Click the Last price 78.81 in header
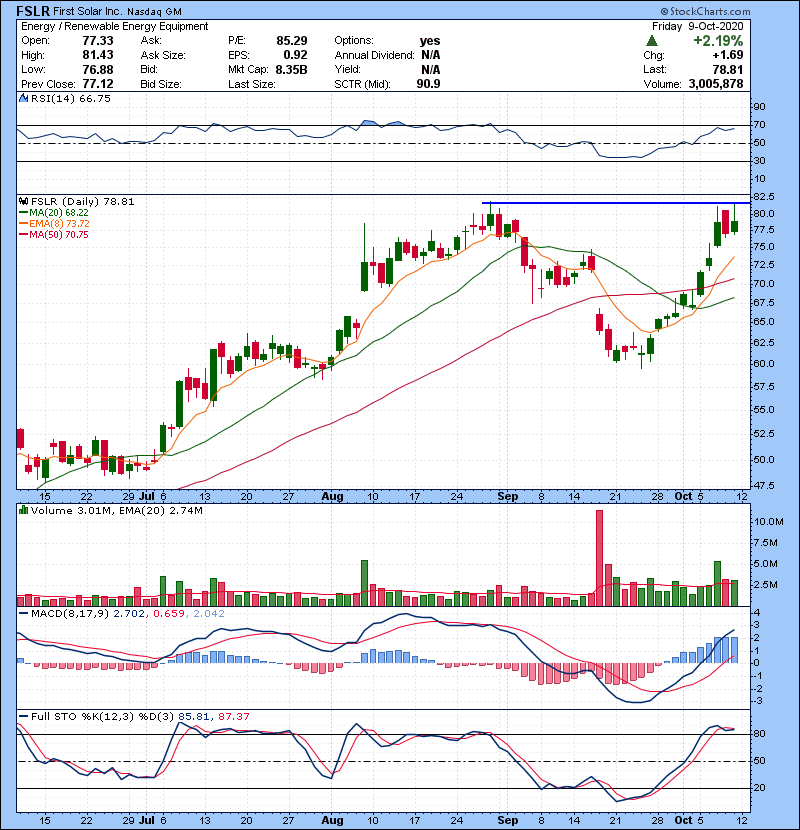The height and width of the screenshot is (830, 800). point(727,69)
